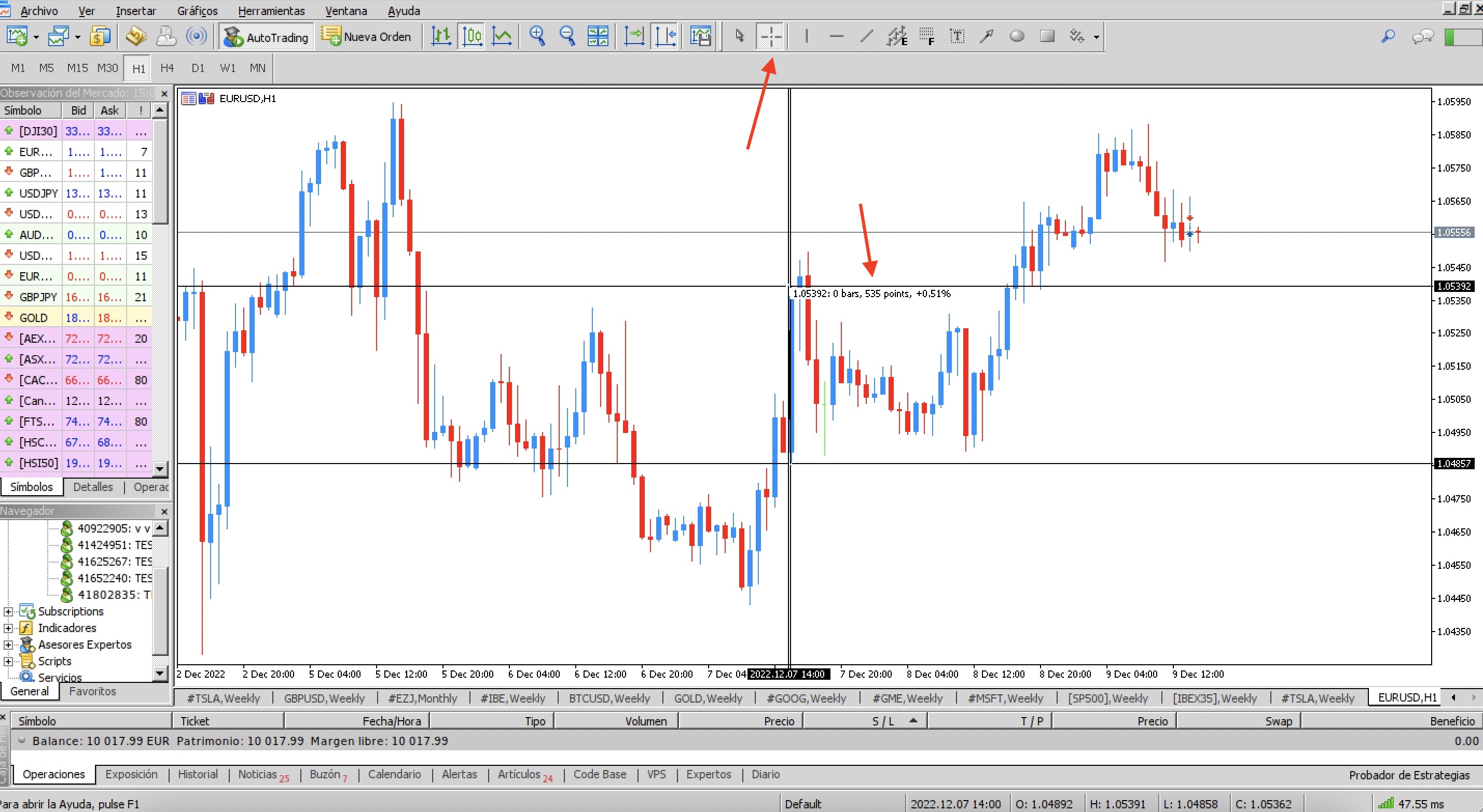Open the New Chart toolbar icon
Screen dimensions: 1483x812
pos(17,37)
